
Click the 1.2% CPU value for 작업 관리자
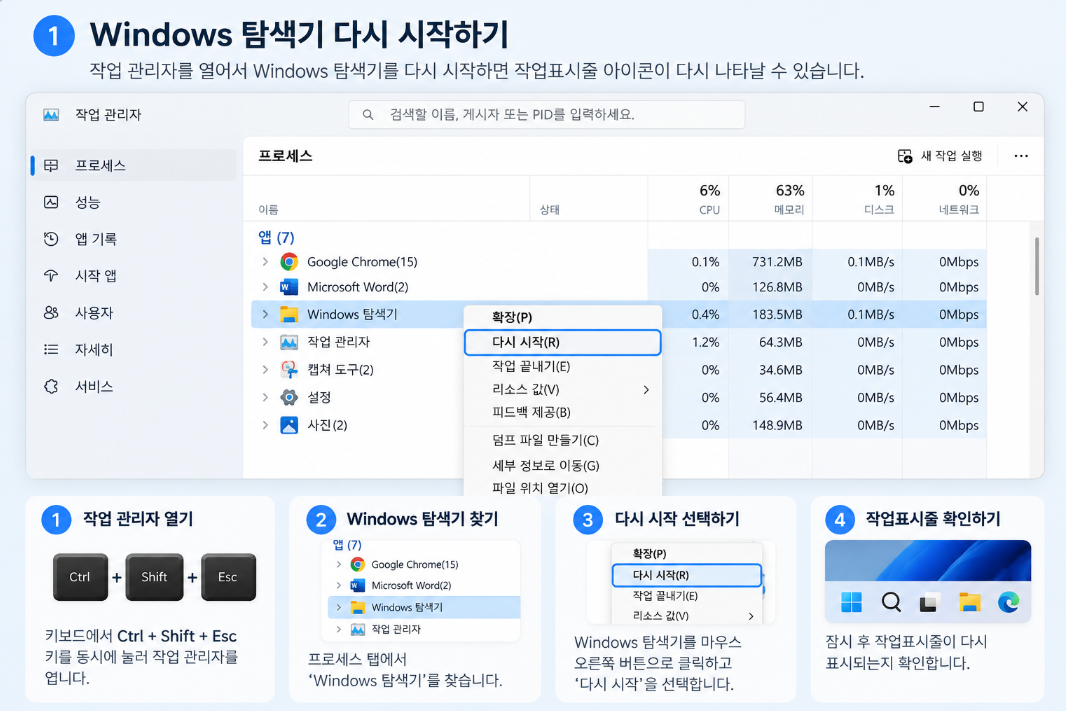(x=705, y=342)
